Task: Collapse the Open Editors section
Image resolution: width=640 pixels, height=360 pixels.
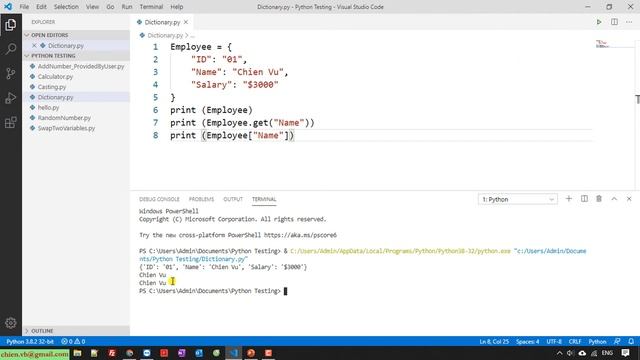Action: 76,35
